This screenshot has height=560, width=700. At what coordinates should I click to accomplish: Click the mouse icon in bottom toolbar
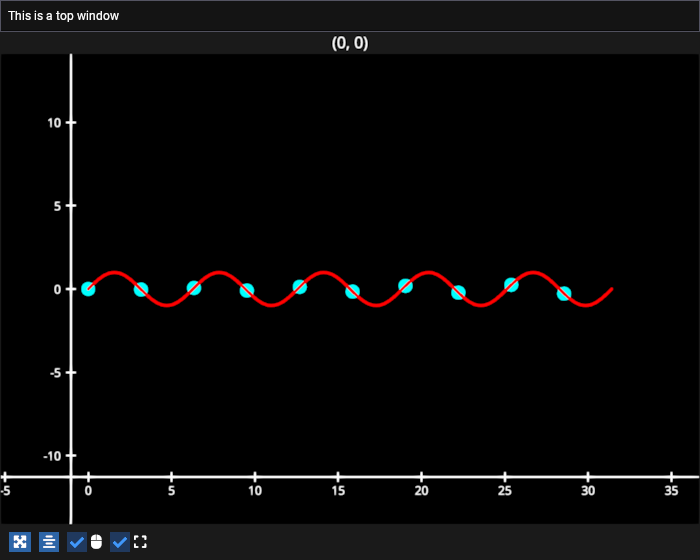point(96,542)
